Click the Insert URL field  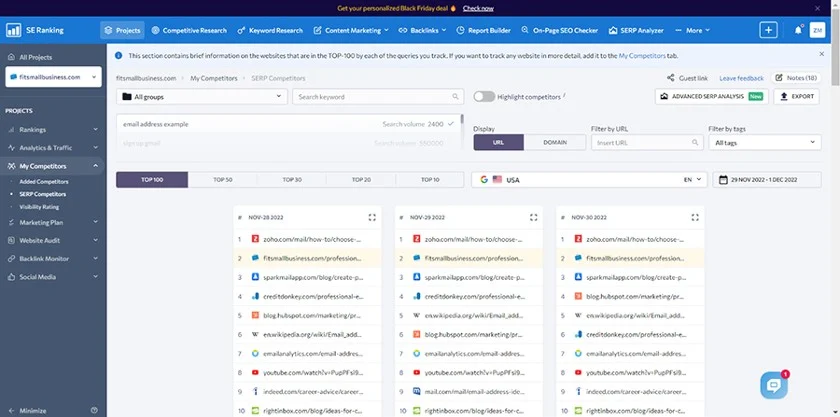(647, 143)
